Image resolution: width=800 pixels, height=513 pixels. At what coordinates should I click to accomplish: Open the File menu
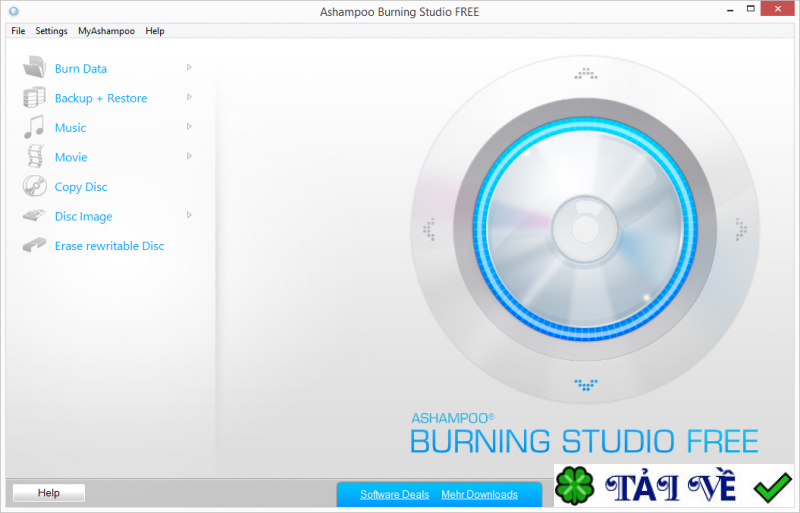tap(18, 31)
